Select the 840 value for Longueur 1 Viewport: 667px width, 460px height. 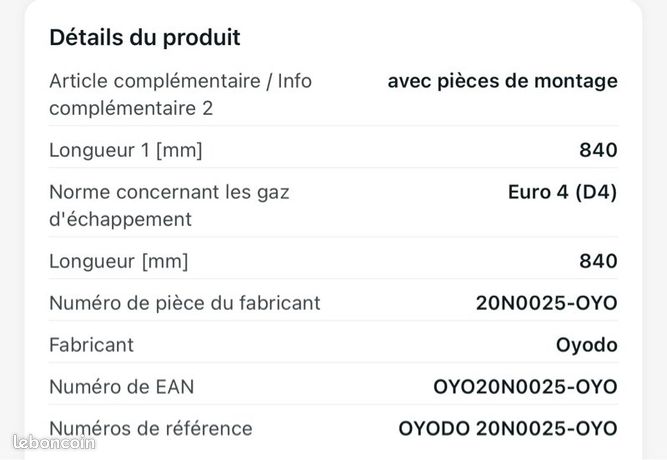tap(598, 150)
